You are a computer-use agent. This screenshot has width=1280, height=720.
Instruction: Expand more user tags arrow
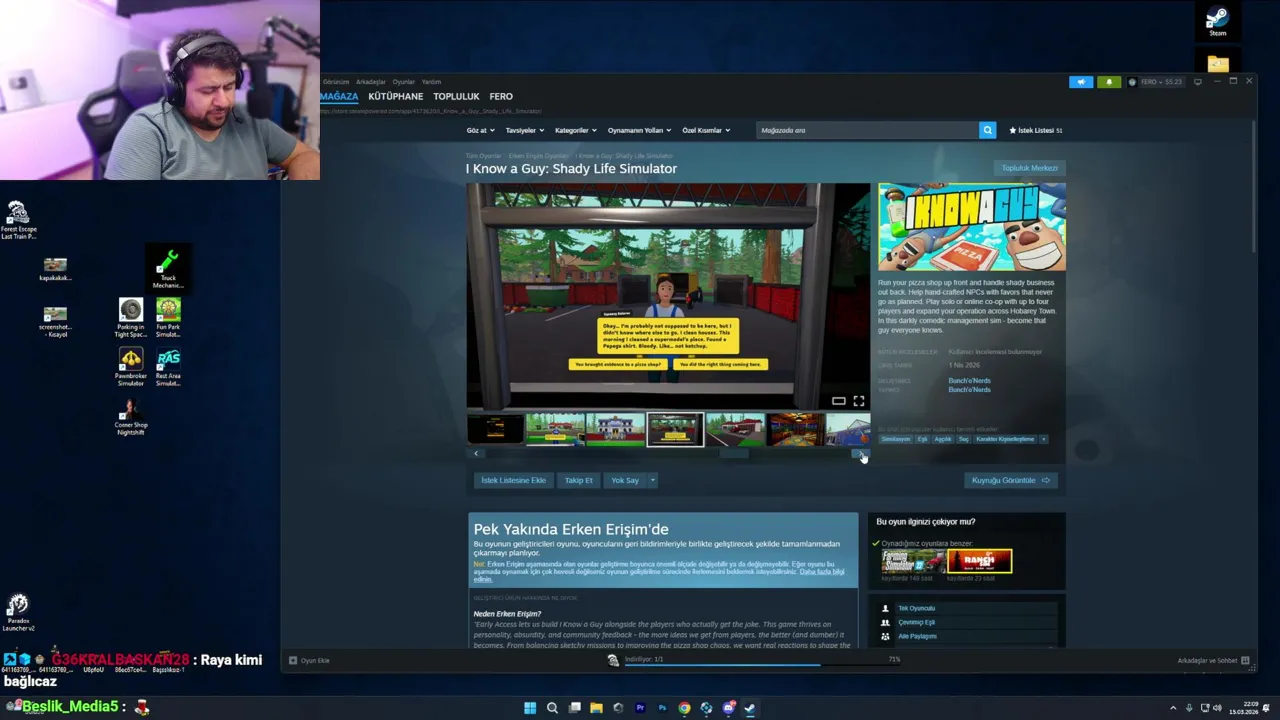1043,439
